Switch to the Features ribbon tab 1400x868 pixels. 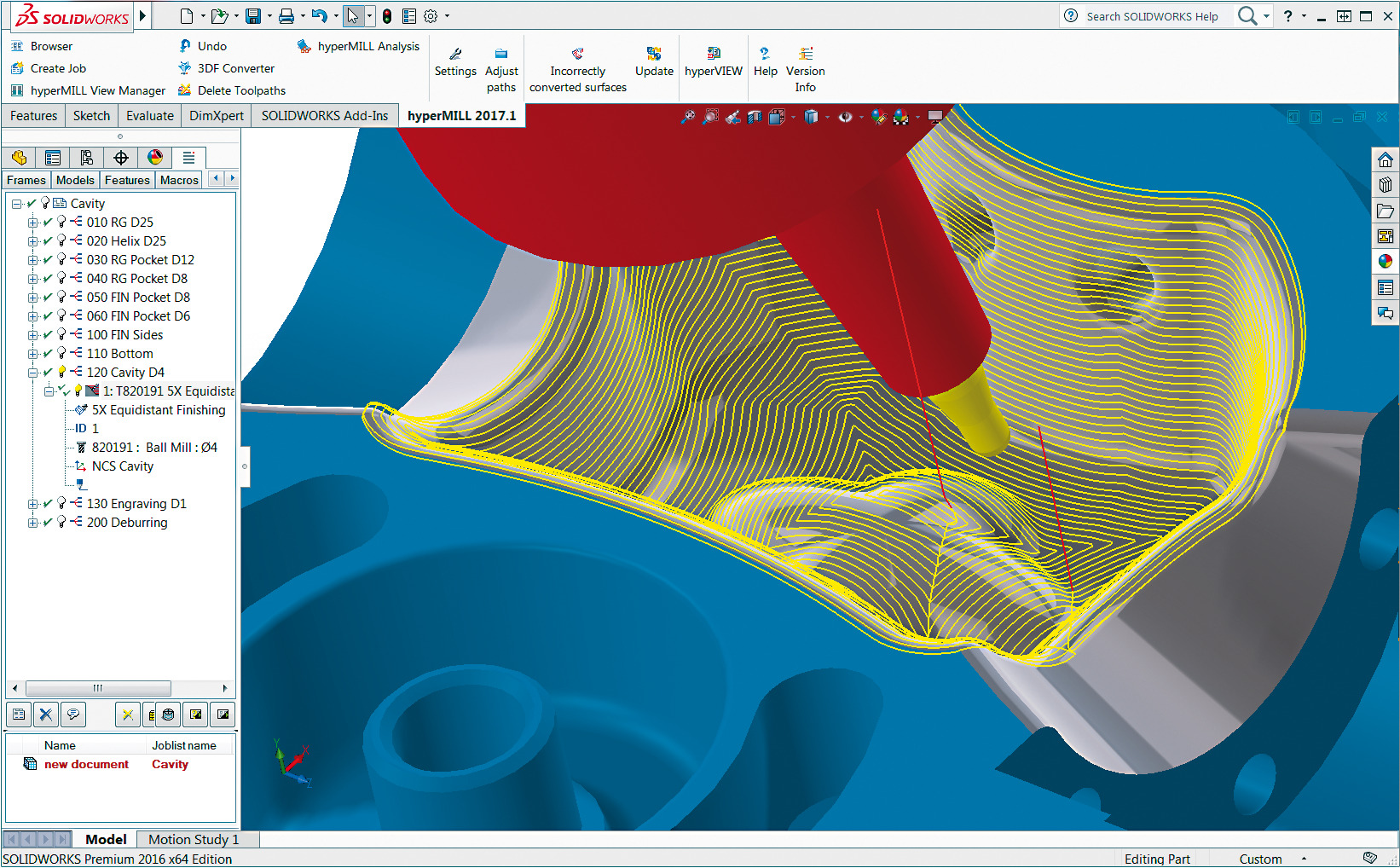(x=34, y=116)
